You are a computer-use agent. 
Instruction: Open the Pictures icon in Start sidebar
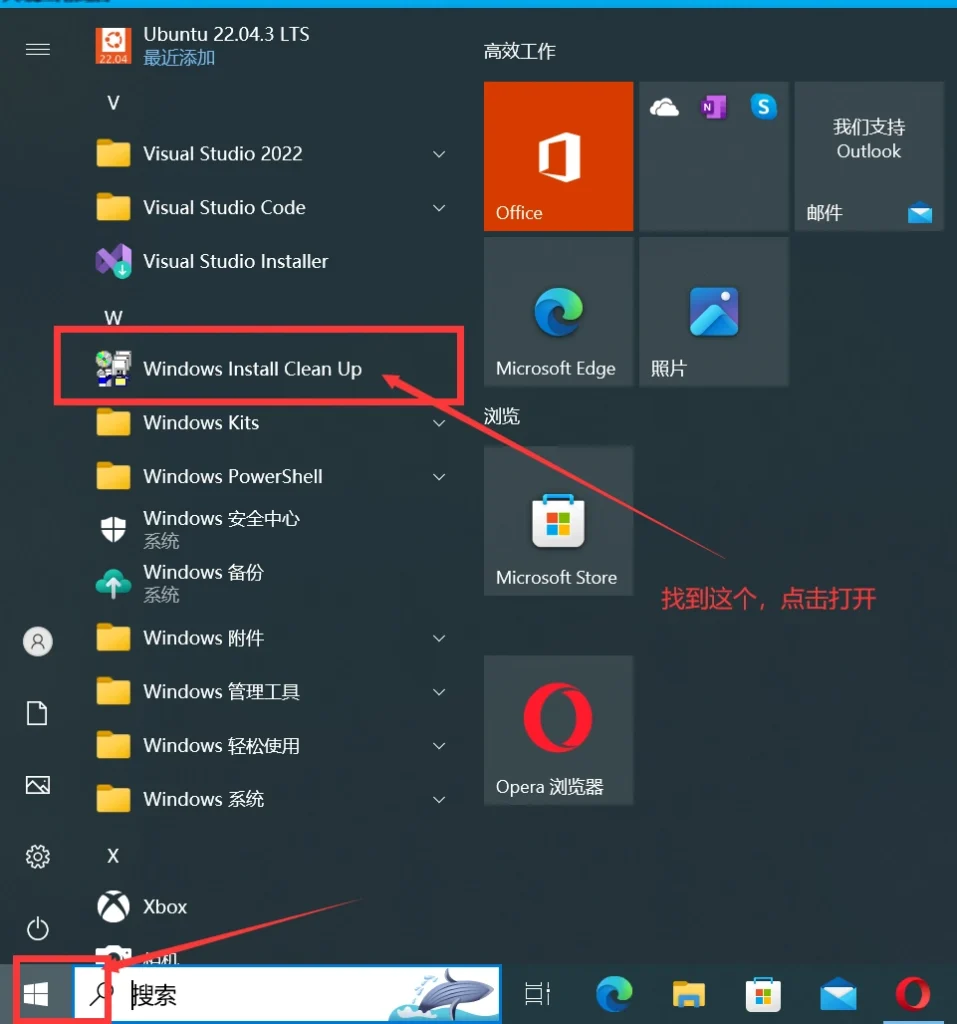point(38,785)
